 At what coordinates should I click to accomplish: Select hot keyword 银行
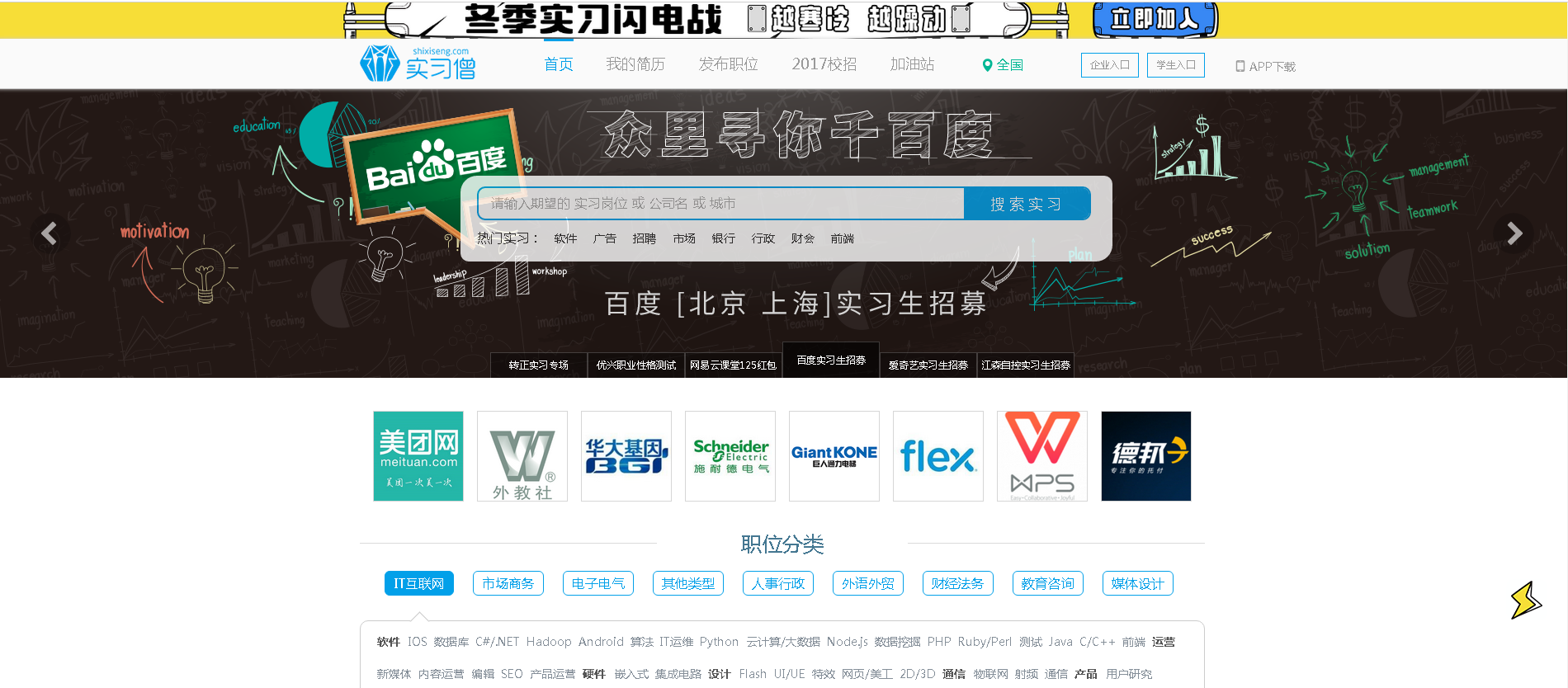pyautogui.click(x=724, y=238)
